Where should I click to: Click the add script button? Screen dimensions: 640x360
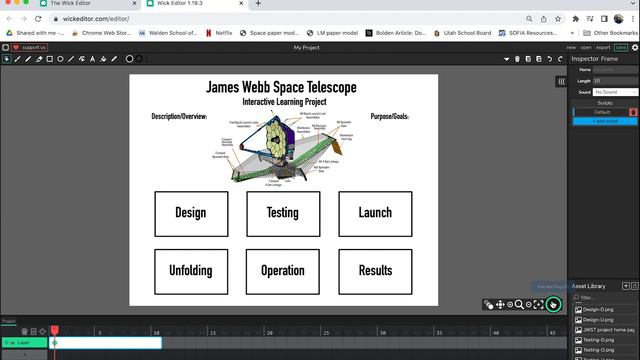(605, 121)
